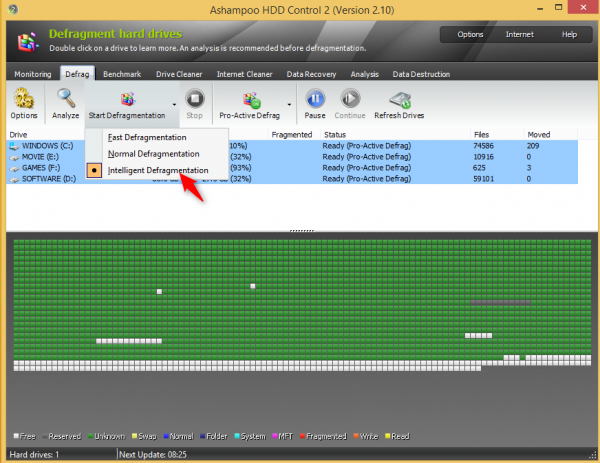Click the System cyan legend swatch
Screen dimensions: 600x463
coord(237,436)
